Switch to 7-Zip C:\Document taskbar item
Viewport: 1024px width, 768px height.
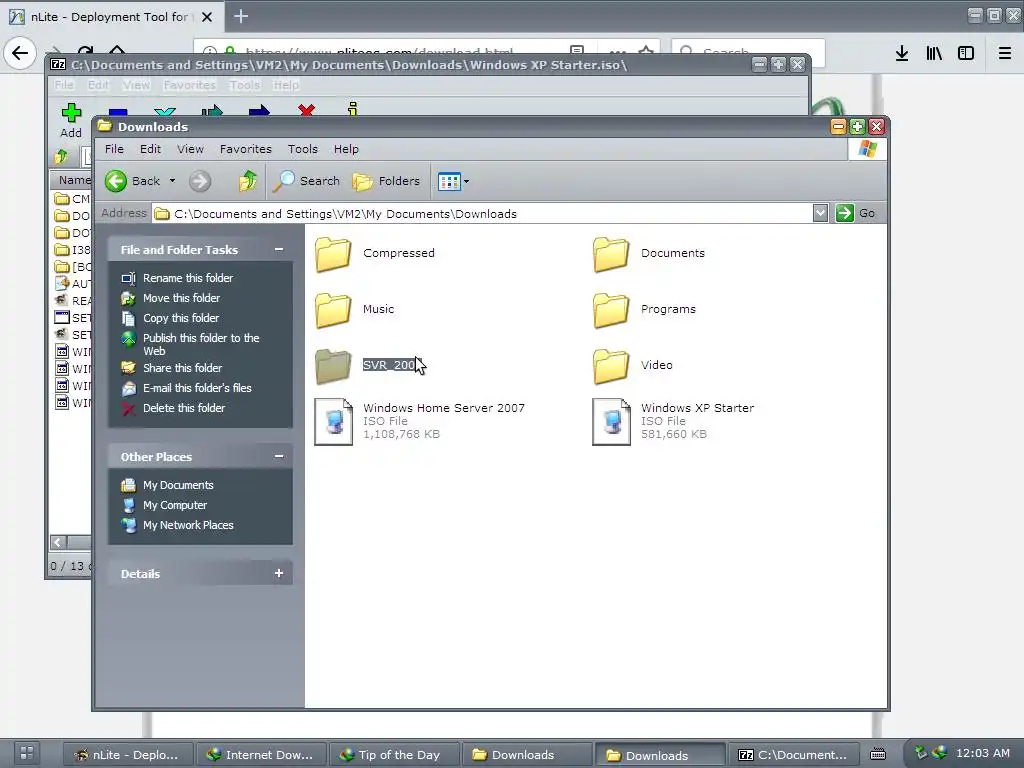click(x=793, y=755)
